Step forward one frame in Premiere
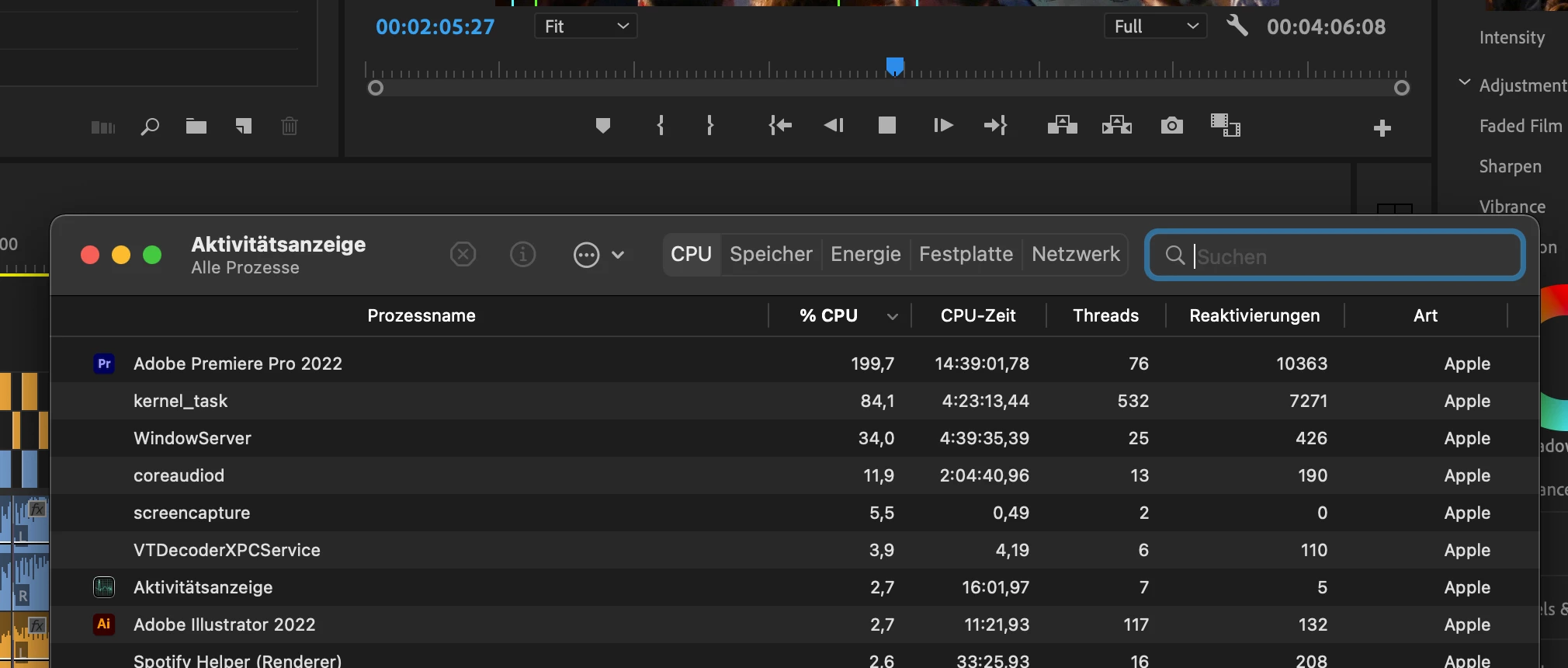This screenshot has width=1568, height=668. coord(943,125)
